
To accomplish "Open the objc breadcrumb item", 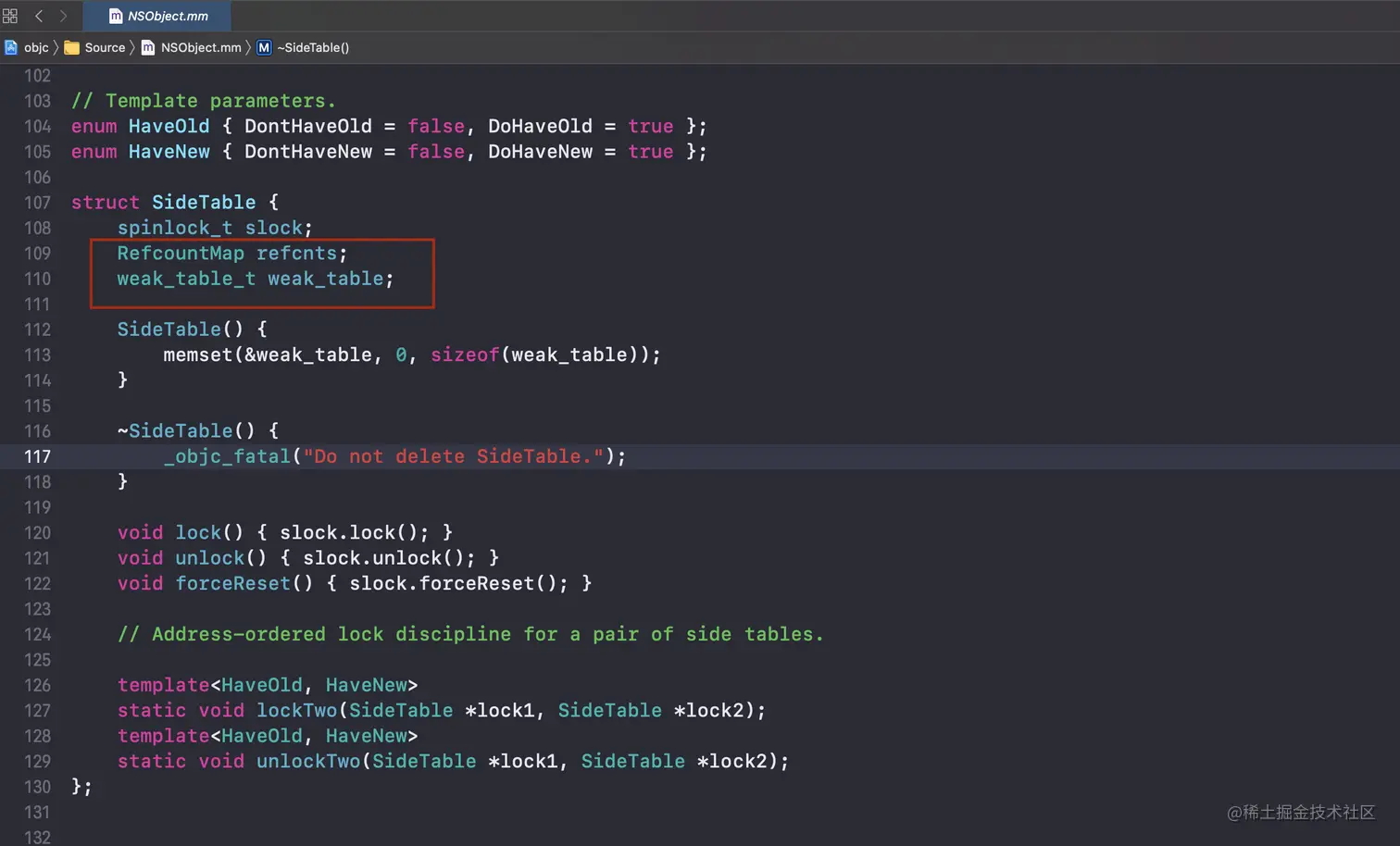I will pyautogui.click(x=36, y=47).
